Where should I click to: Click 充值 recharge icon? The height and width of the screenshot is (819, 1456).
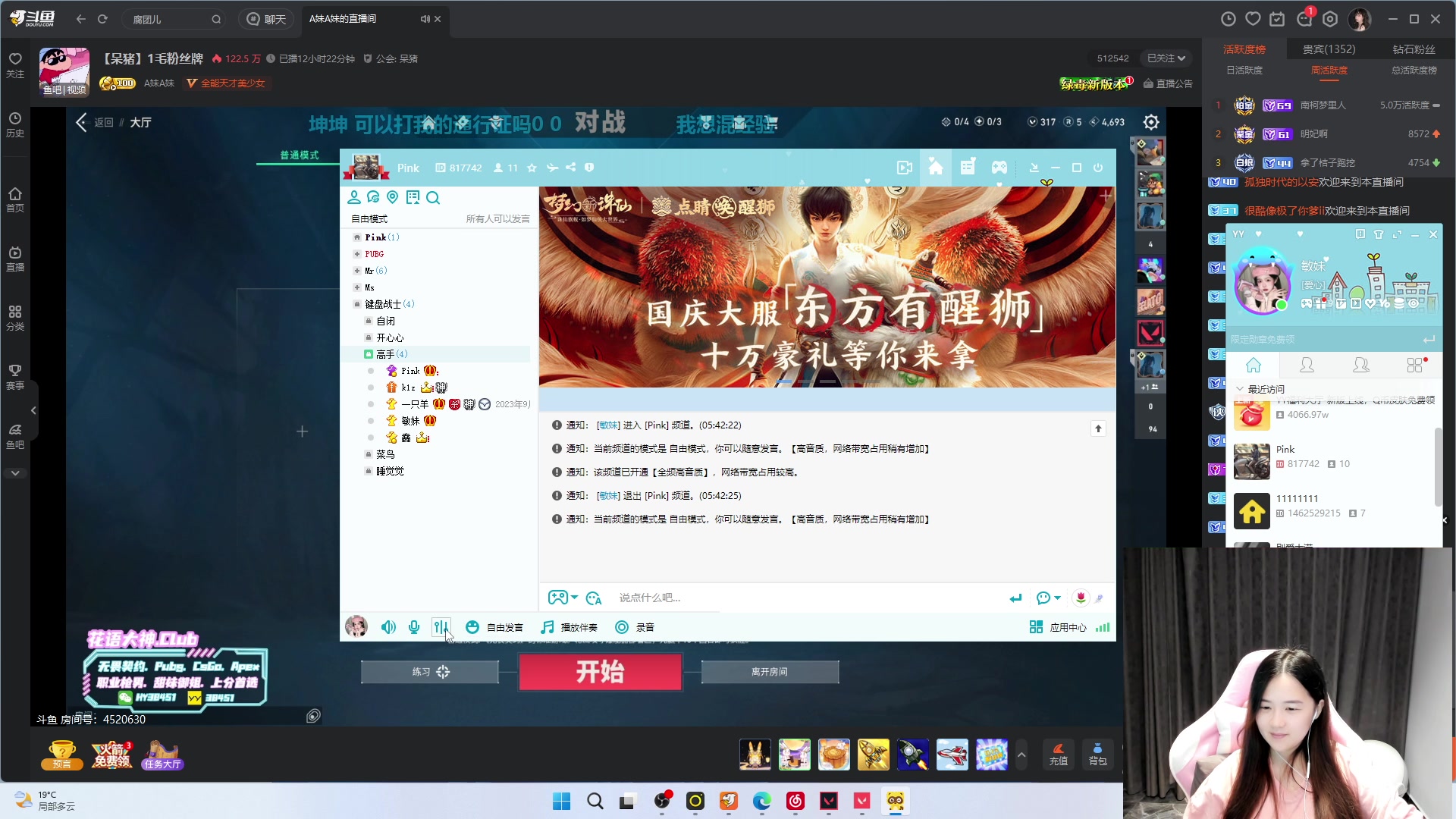tap(1058, 755)
